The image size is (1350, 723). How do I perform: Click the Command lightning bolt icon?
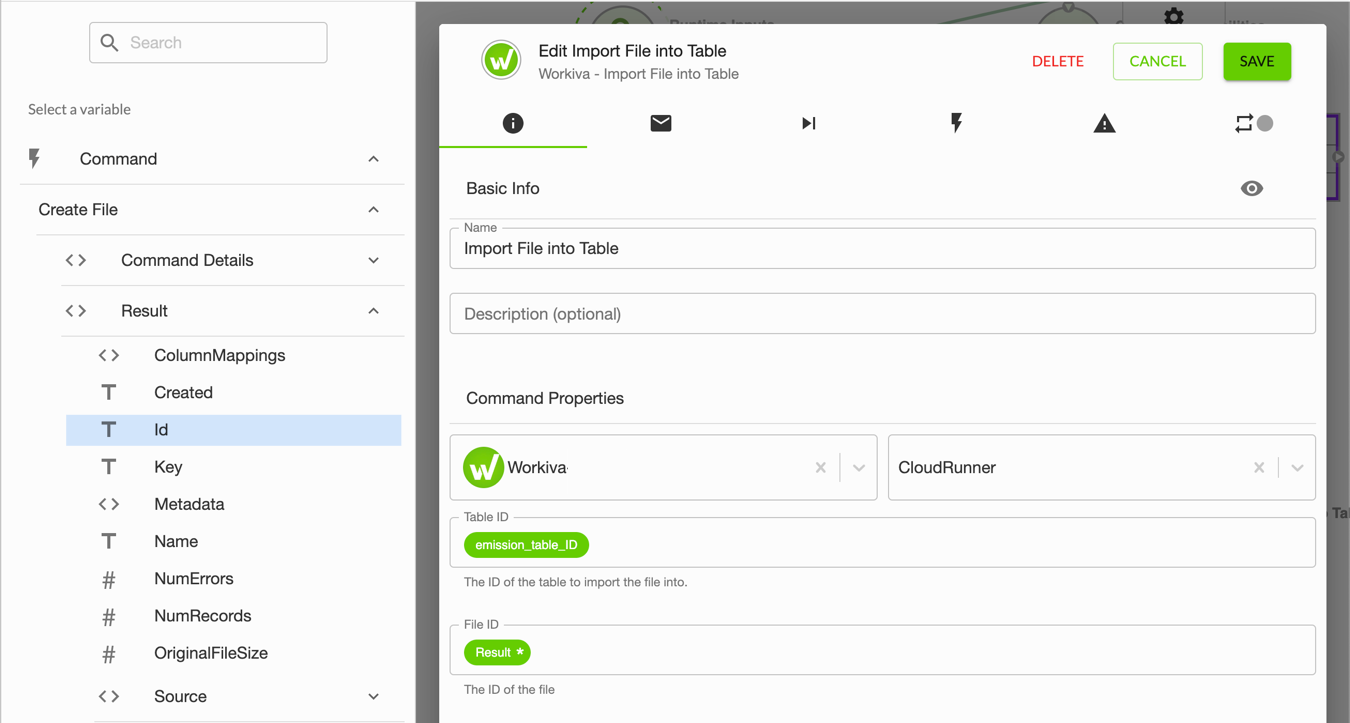click(x=35, y=159)
